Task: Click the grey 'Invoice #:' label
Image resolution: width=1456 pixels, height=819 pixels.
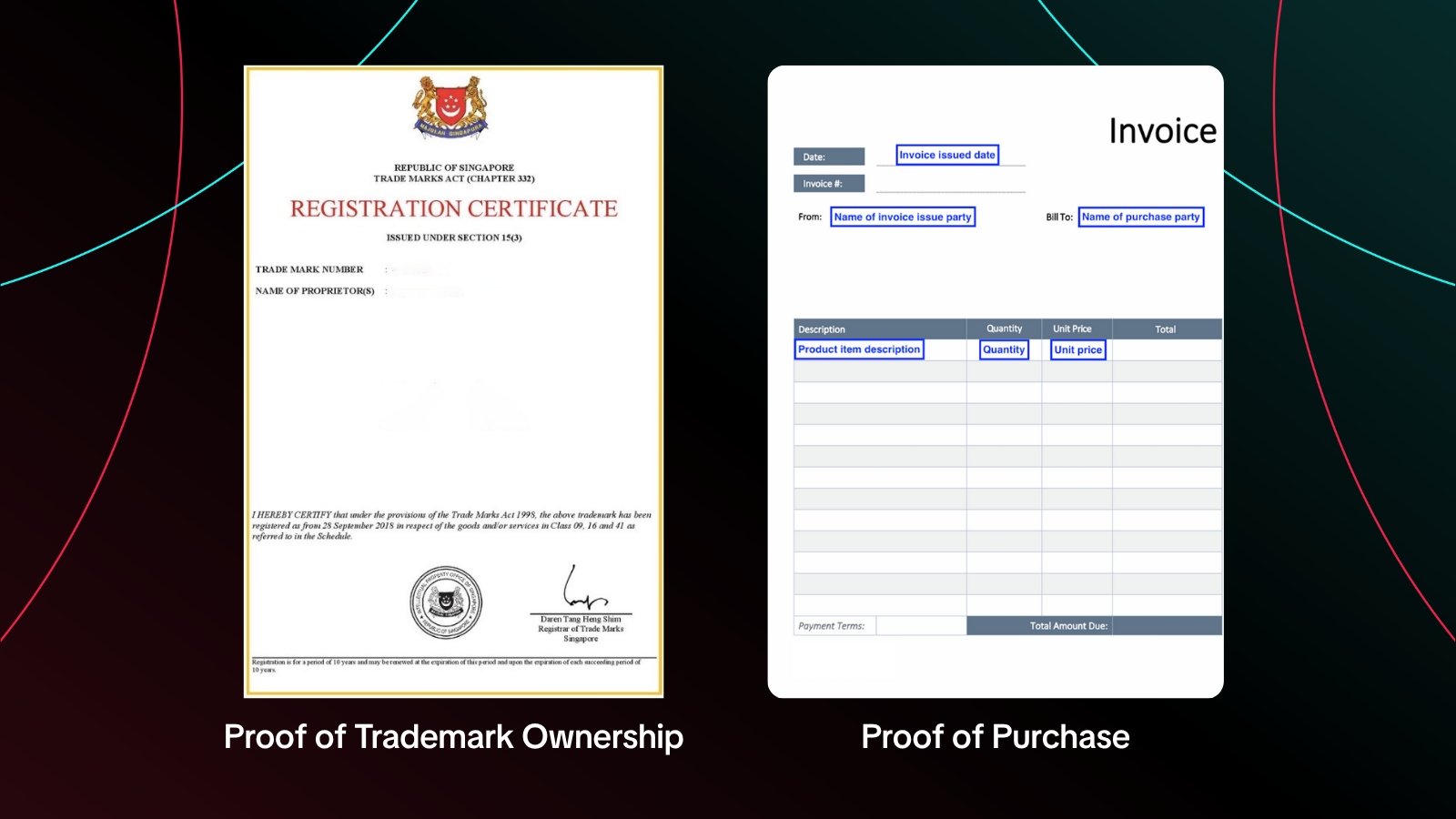Action: point(829,184)
